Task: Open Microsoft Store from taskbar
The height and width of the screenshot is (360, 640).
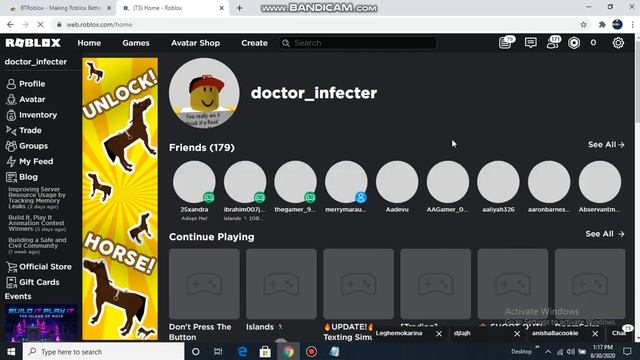Action: pos(265,351)
